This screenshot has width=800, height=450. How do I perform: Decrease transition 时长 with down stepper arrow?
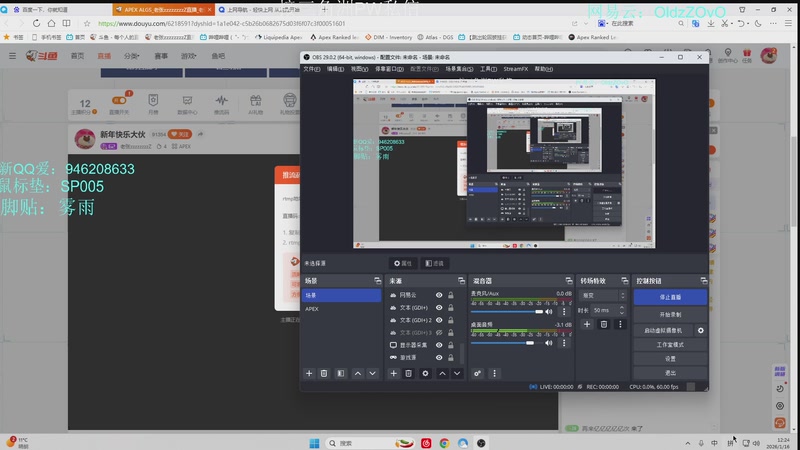(x=621, y=313)
